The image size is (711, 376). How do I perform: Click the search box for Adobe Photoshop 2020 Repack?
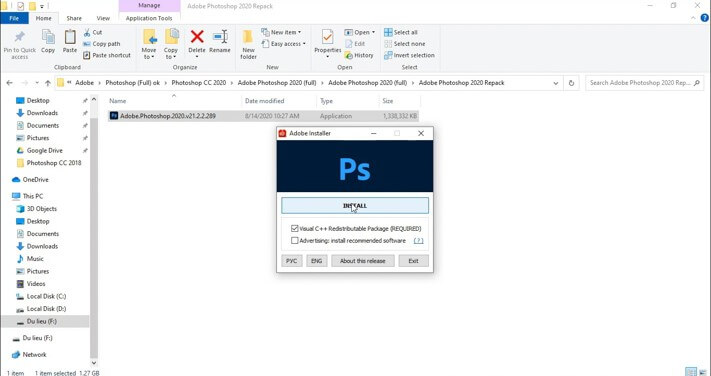pyautogui.click(x=644, y=83)
